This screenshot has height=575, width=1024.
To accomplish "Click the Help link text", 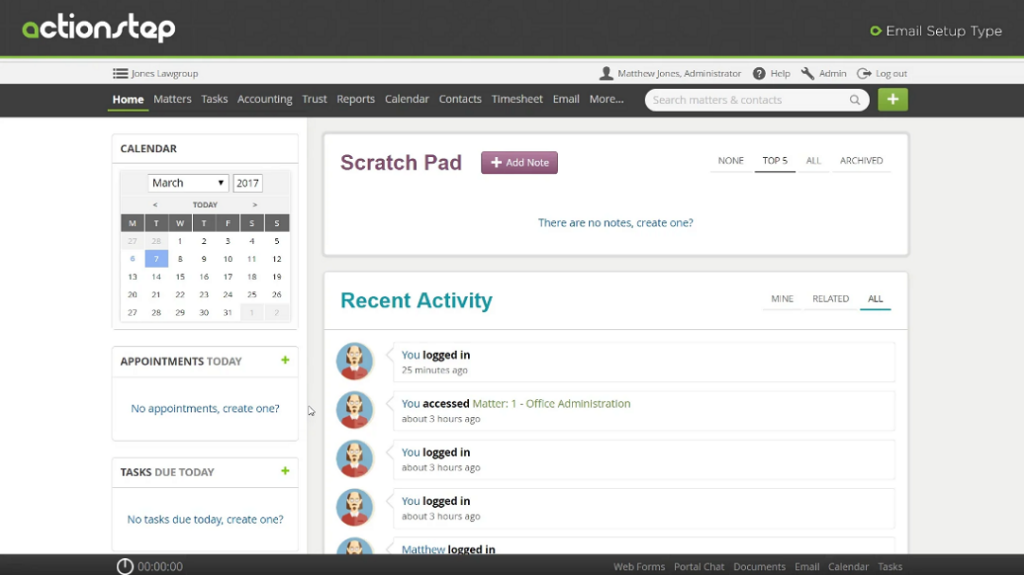I will pos(780,73).
